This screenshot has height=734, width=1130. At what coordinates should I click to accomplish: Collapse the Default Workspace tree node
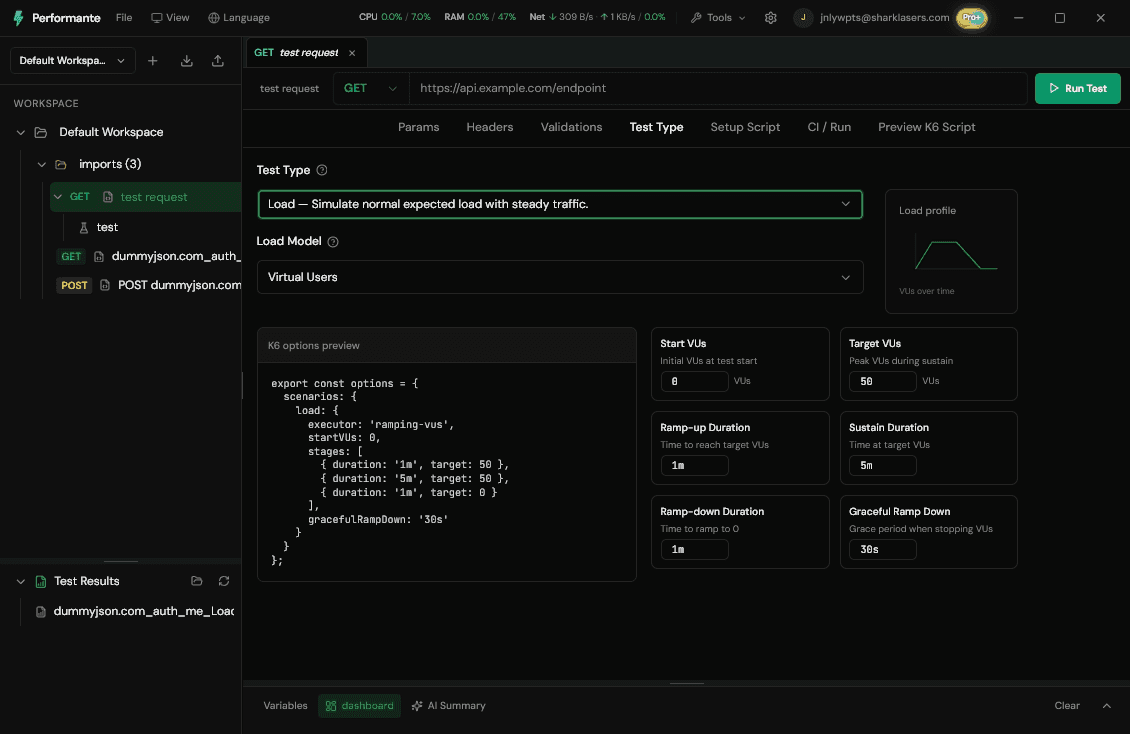click(20, 133)
